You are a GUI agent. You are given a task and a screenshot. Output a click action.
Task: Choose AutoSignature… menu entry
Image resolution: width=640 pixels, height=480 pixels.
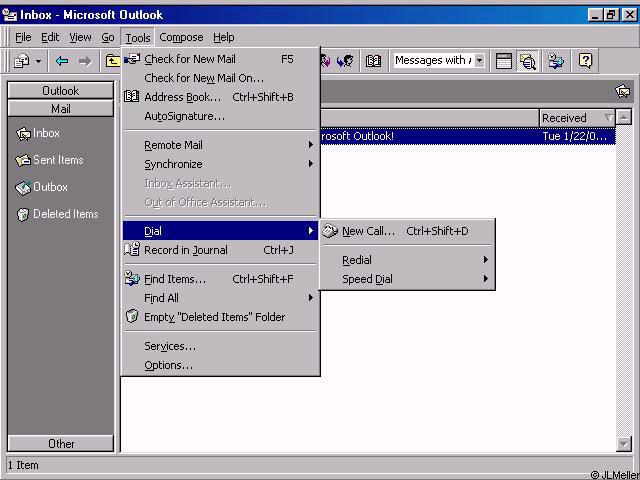[220, 116]
